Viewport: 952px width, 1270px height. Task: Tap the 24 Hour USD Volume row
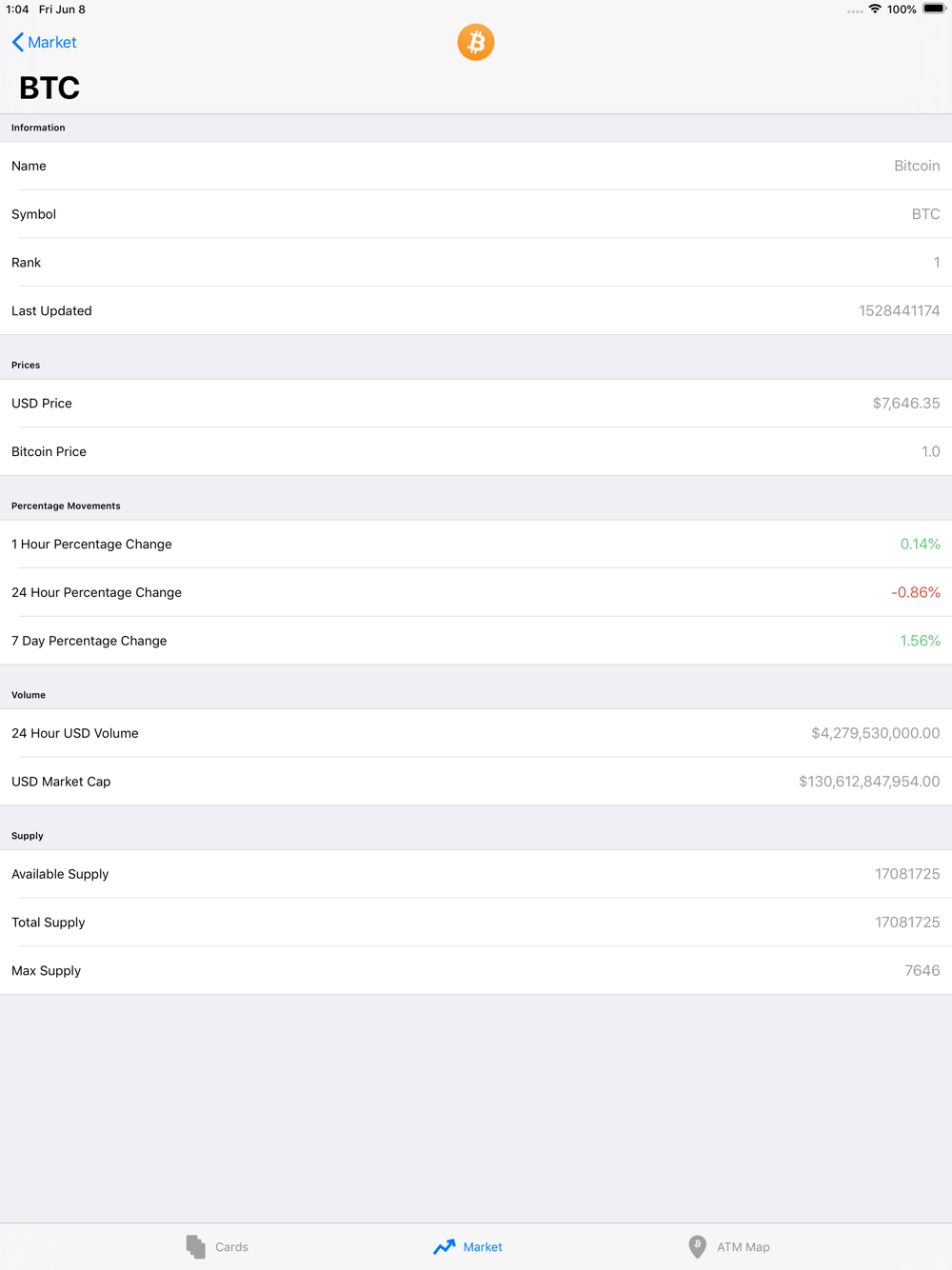click(x=476, y=733)
